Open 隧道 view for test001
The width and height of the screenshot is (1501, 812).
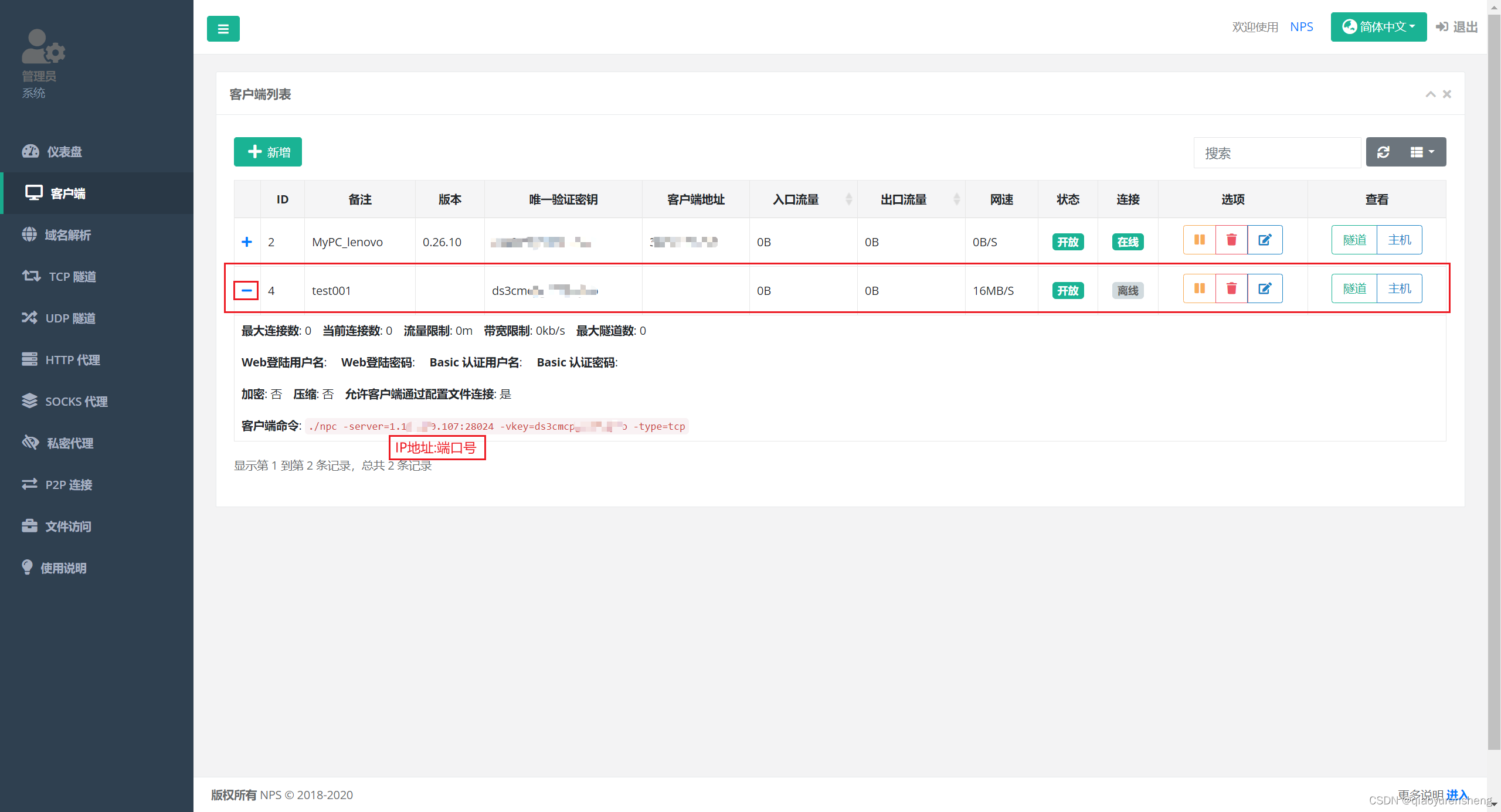(1354, 288)
